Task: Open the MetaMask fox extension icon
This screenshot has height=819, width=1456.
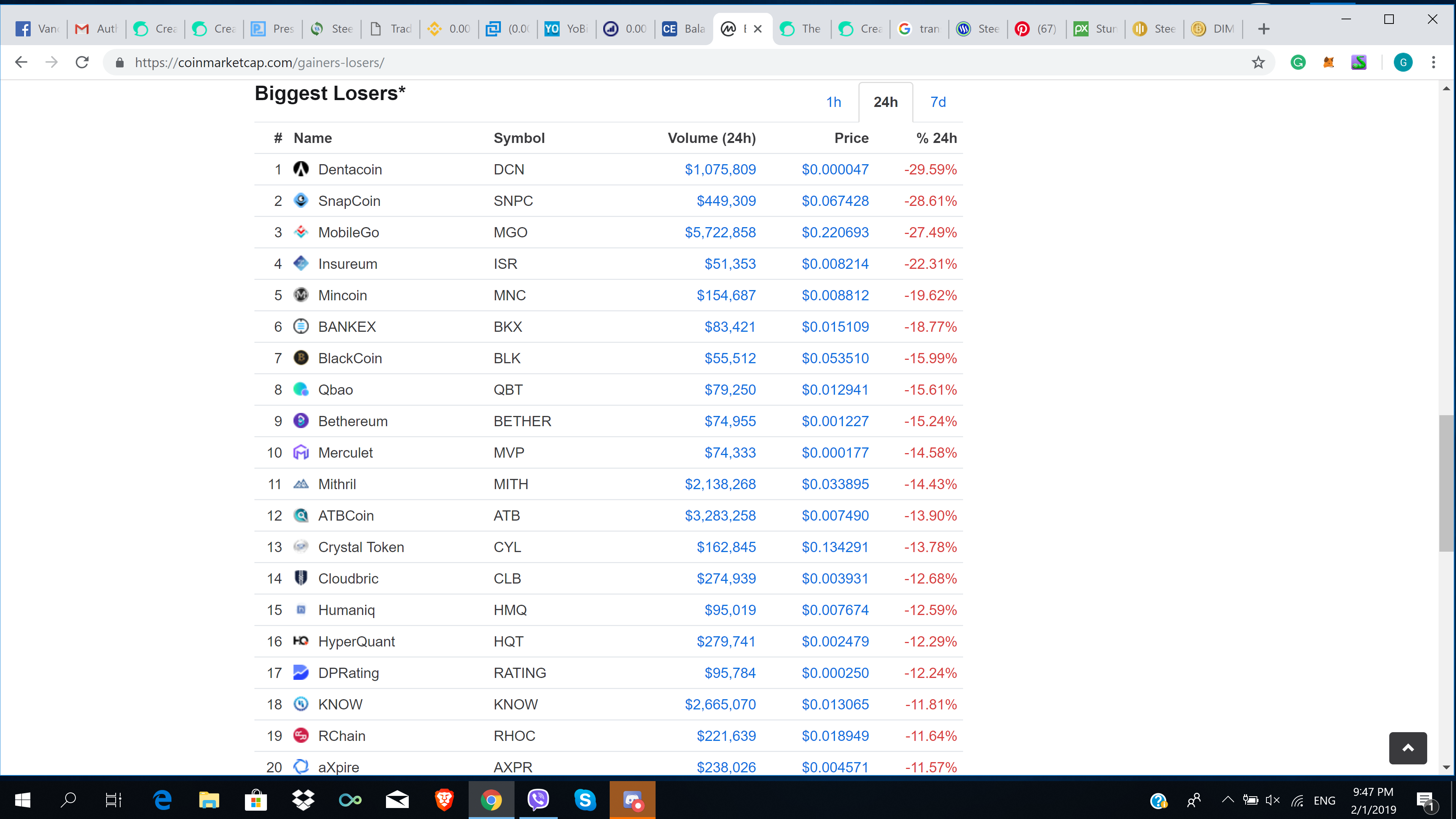Action: coord(1328,62)
